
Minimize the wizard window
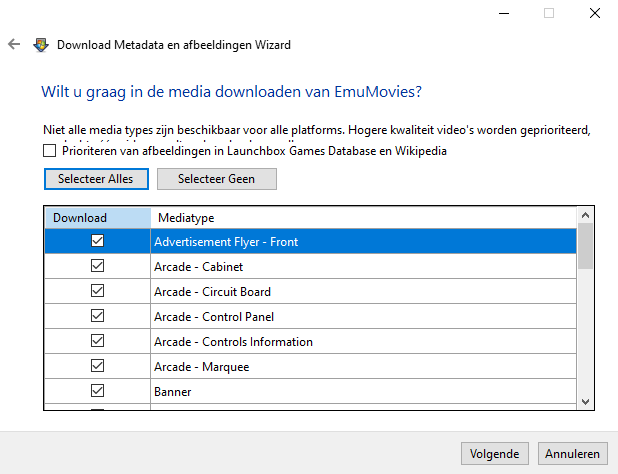tap(504, 13)
